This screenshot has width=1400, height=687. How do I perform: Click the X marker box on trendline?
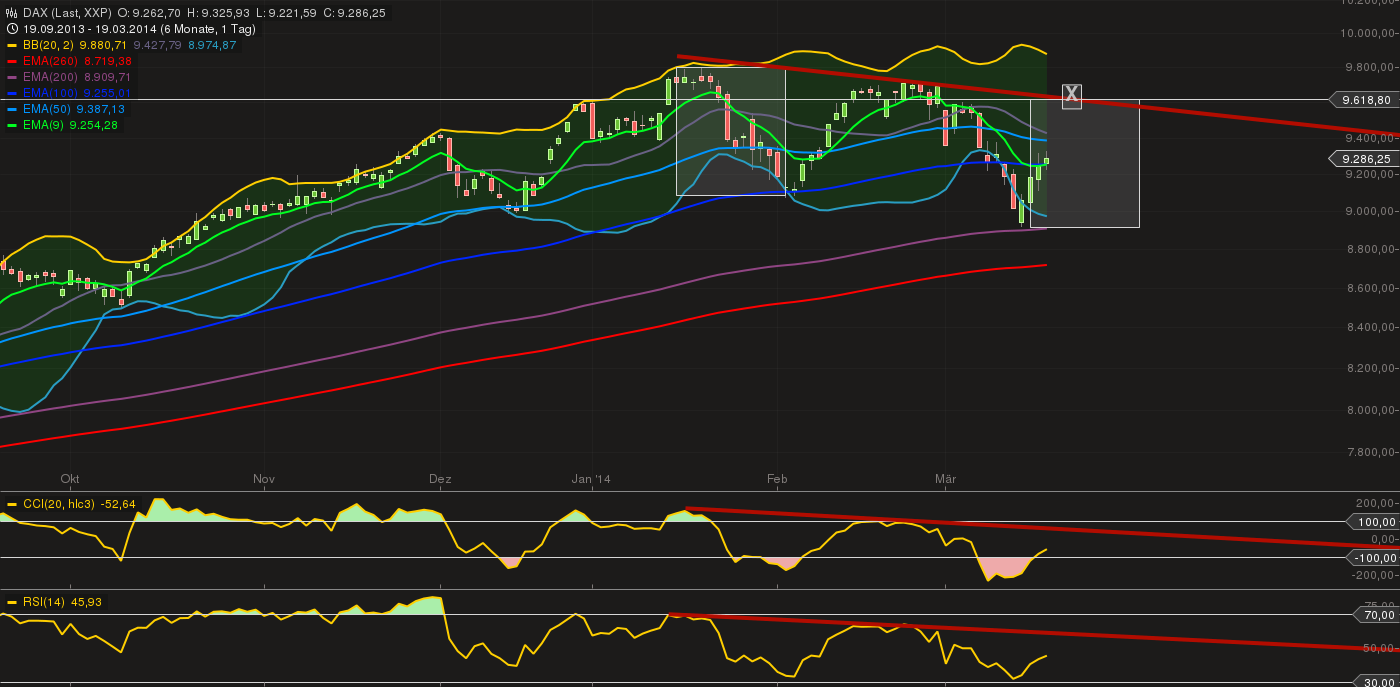click(1071, 95)
